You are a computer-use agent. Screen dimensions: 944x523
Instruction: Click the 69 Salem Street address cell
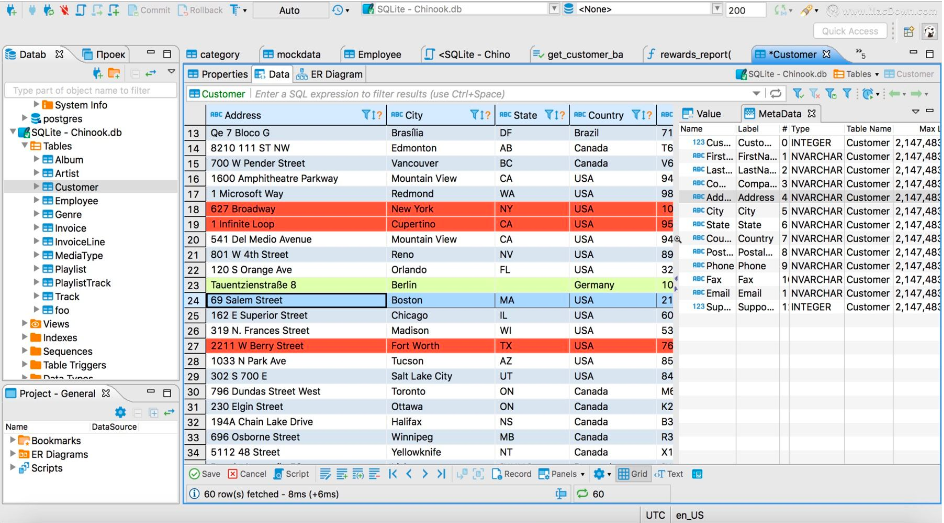pos(296,300)
